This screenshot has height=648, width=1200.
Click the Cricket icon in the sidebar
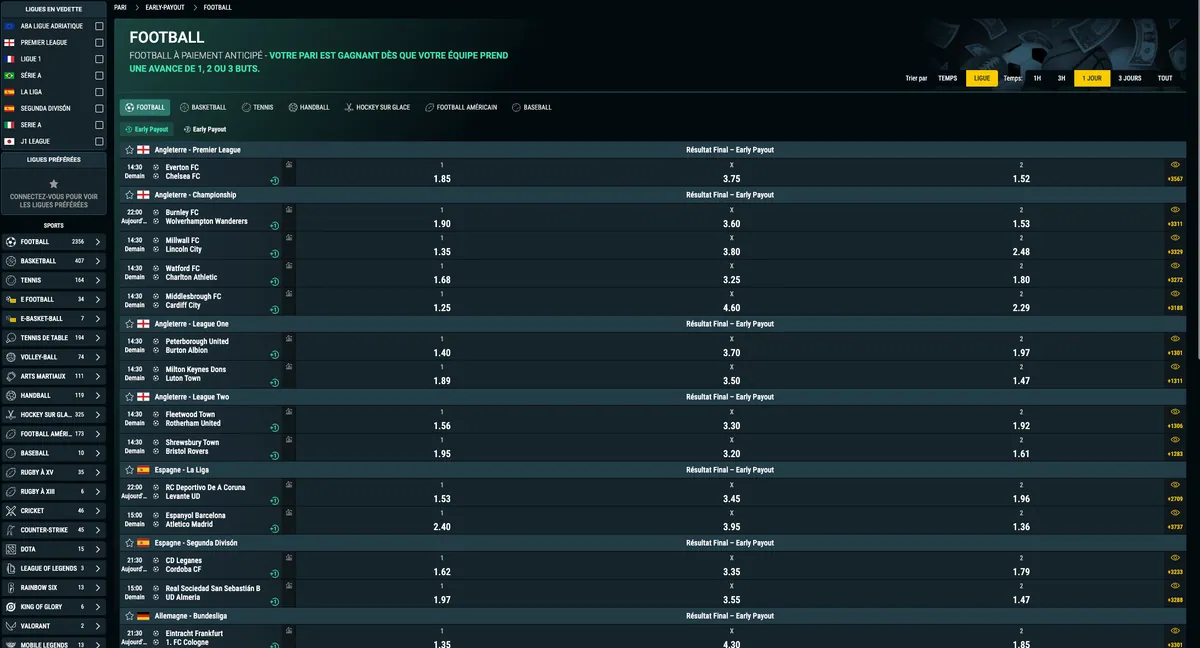pyautogui.click(x=10, y=510)
